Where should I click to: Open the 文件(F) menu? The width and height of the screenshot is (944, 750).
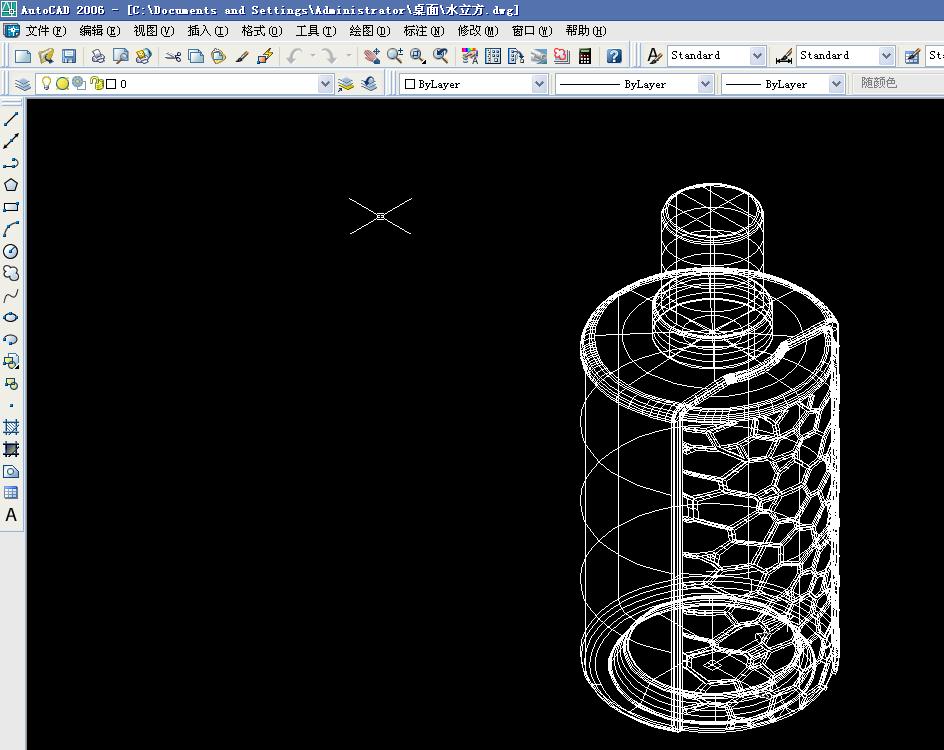tap(46, 31)
